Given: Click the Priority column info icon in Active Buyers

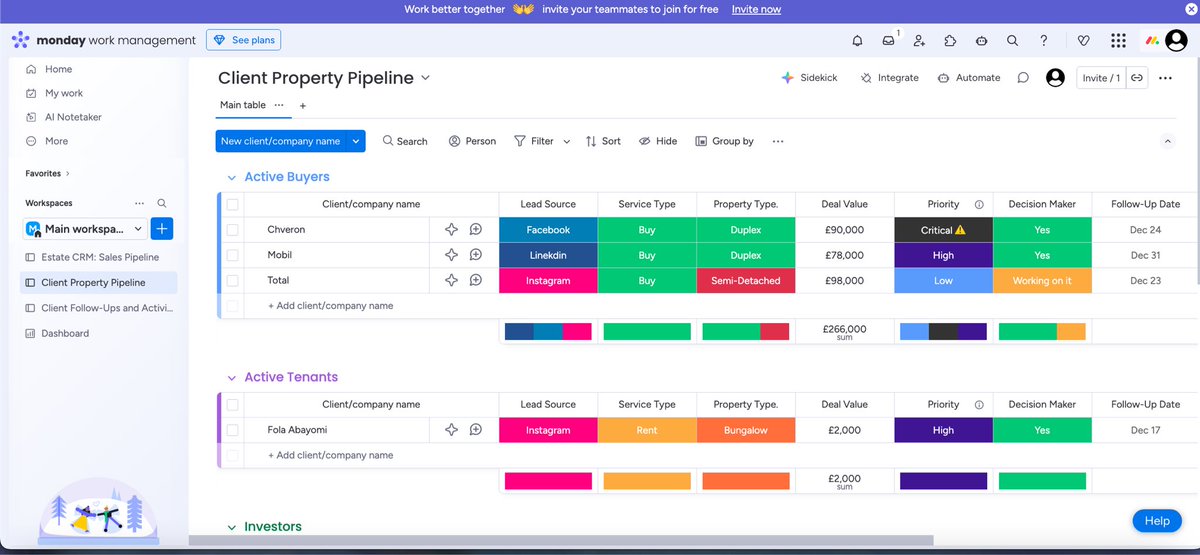Looking at the screenshot, I should [x=979, y=204].
